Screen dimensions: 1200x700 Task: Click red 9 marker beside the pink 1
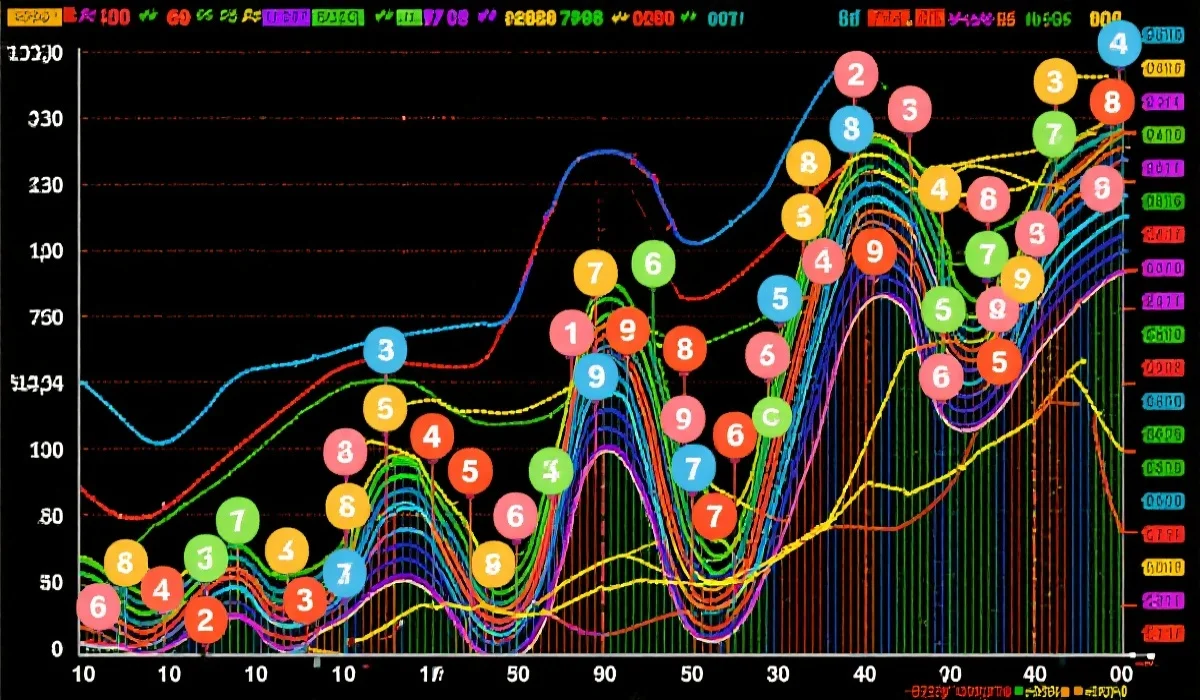pyautogui.click(x=628, y=330)
